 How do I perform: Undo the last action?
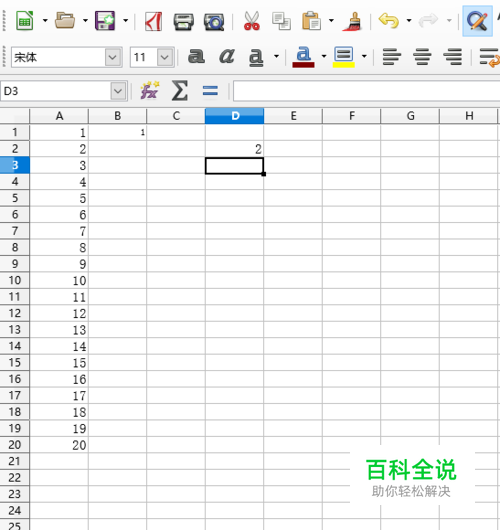(x=388, y=21)
